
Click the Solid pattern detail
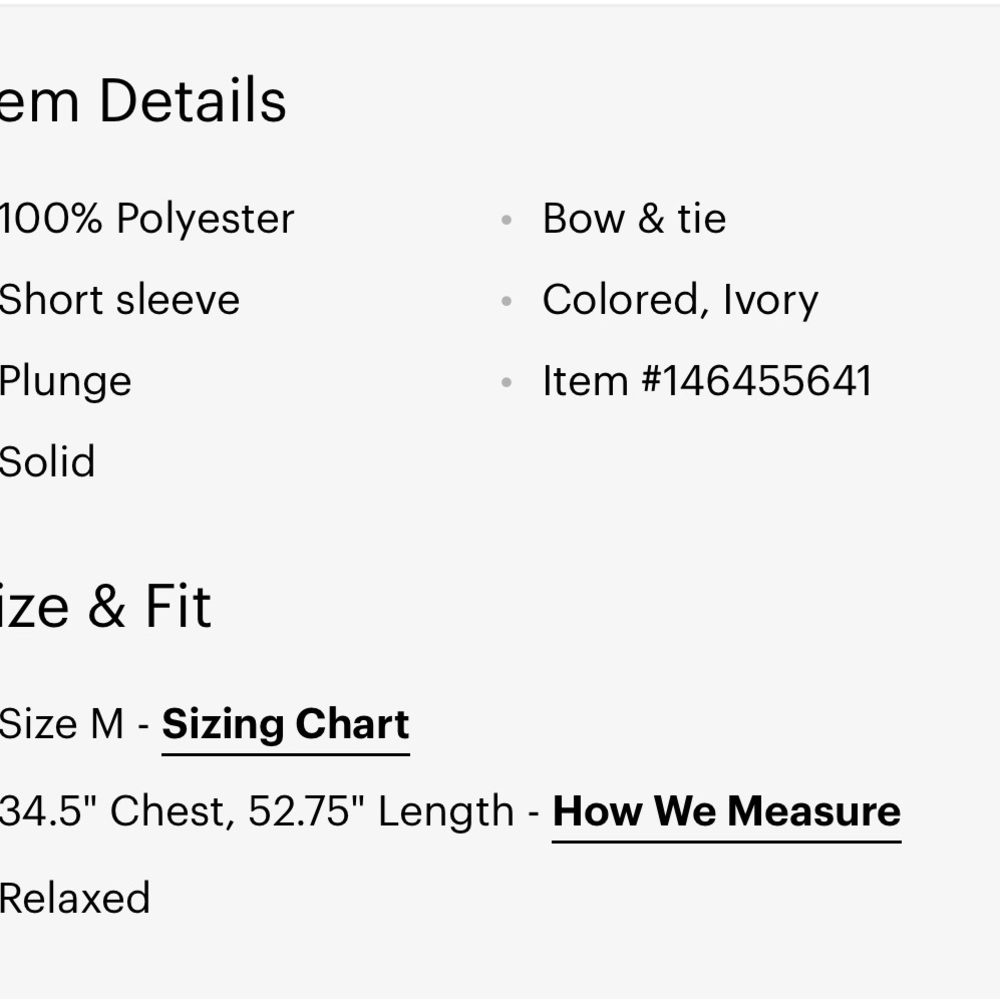[47, 461]
